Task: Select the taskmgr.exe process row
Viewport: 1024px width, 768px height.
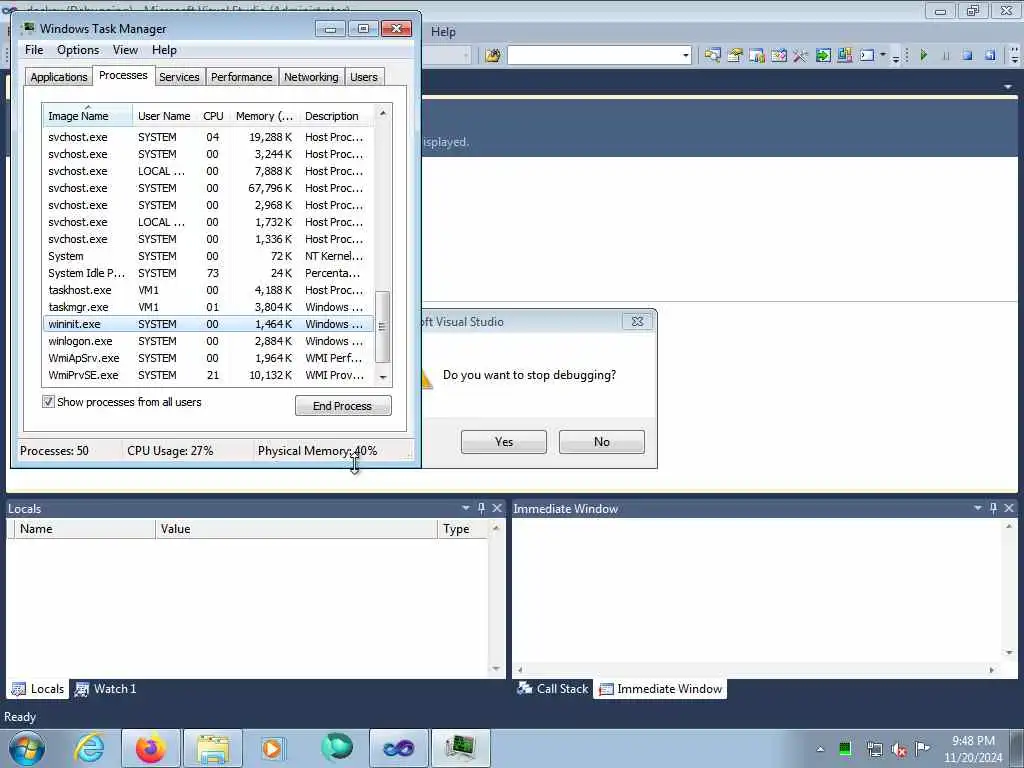Action: tap(208, 307)
